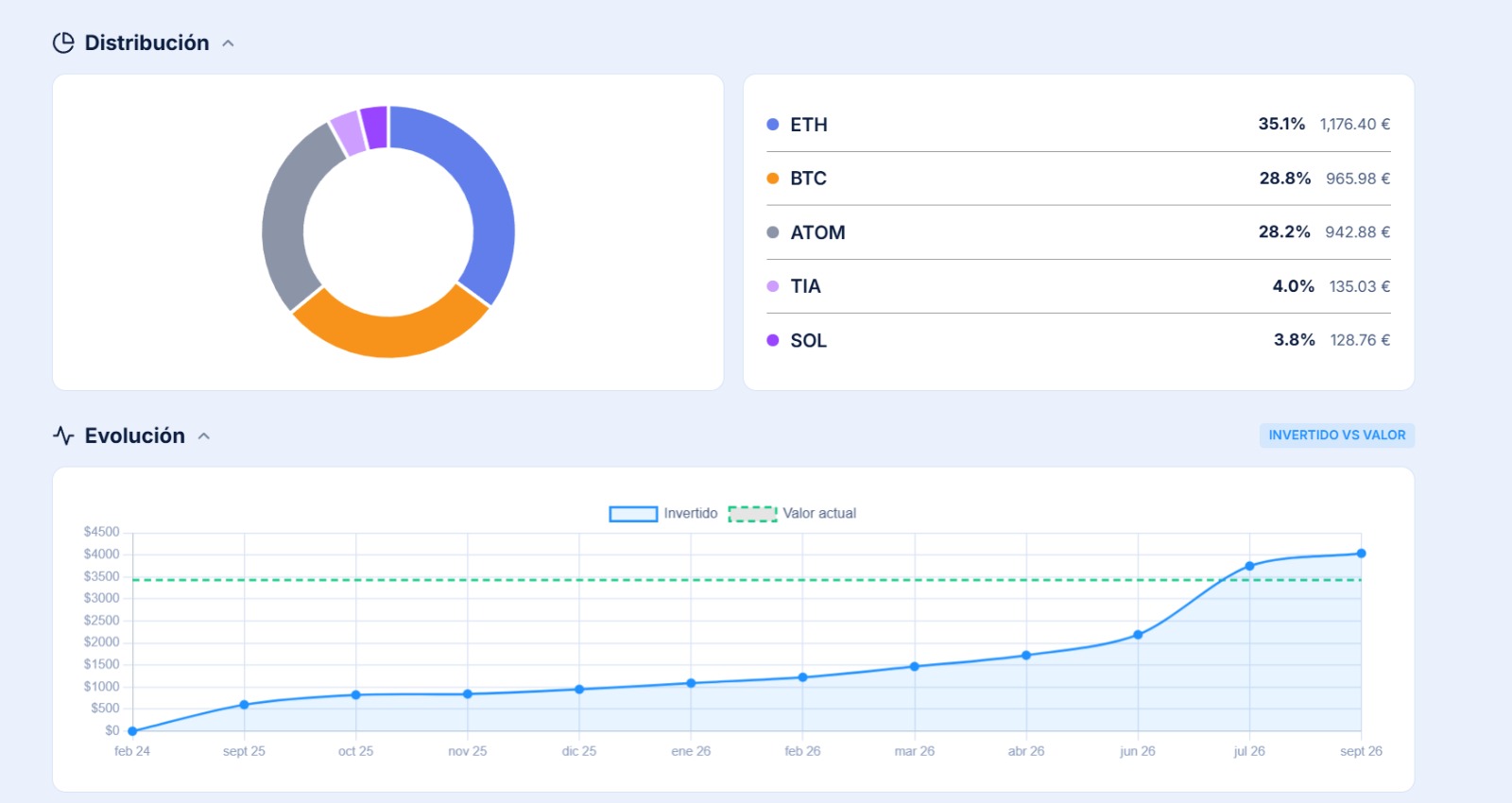Image resolution: width=1512 pixels, height=803 pixels.
Task: Click the Evolución section heading
Action: (135, 436)
